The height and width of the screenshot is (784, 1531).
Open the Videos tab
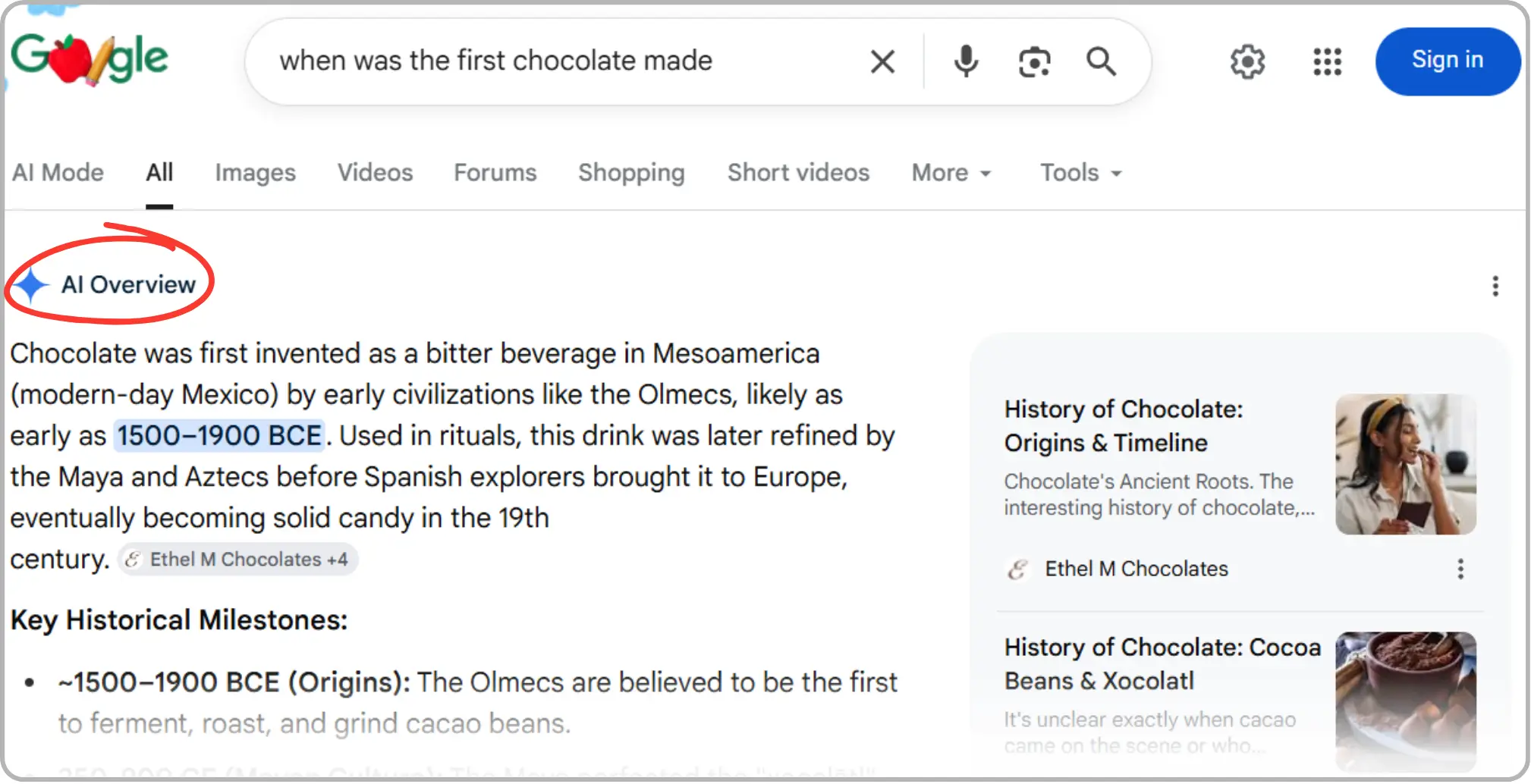coord(375,173)
